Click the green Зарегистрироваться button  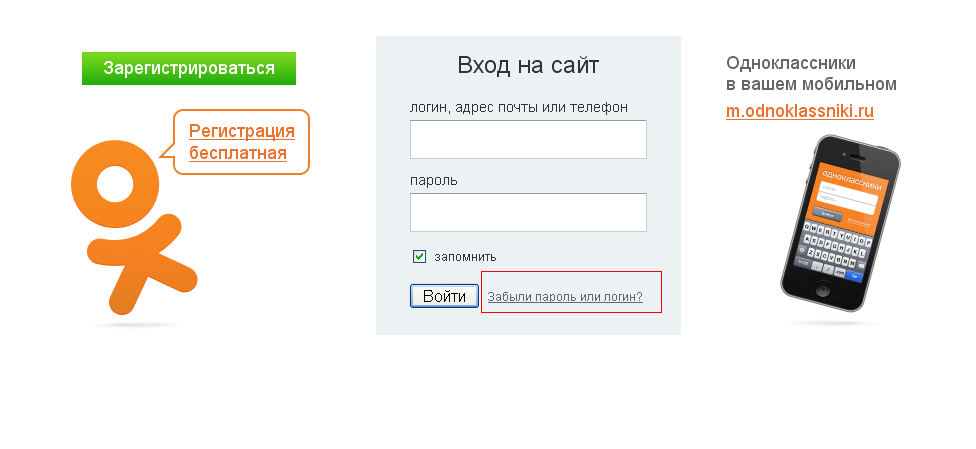pyautogui.click(x=189, y=69)
